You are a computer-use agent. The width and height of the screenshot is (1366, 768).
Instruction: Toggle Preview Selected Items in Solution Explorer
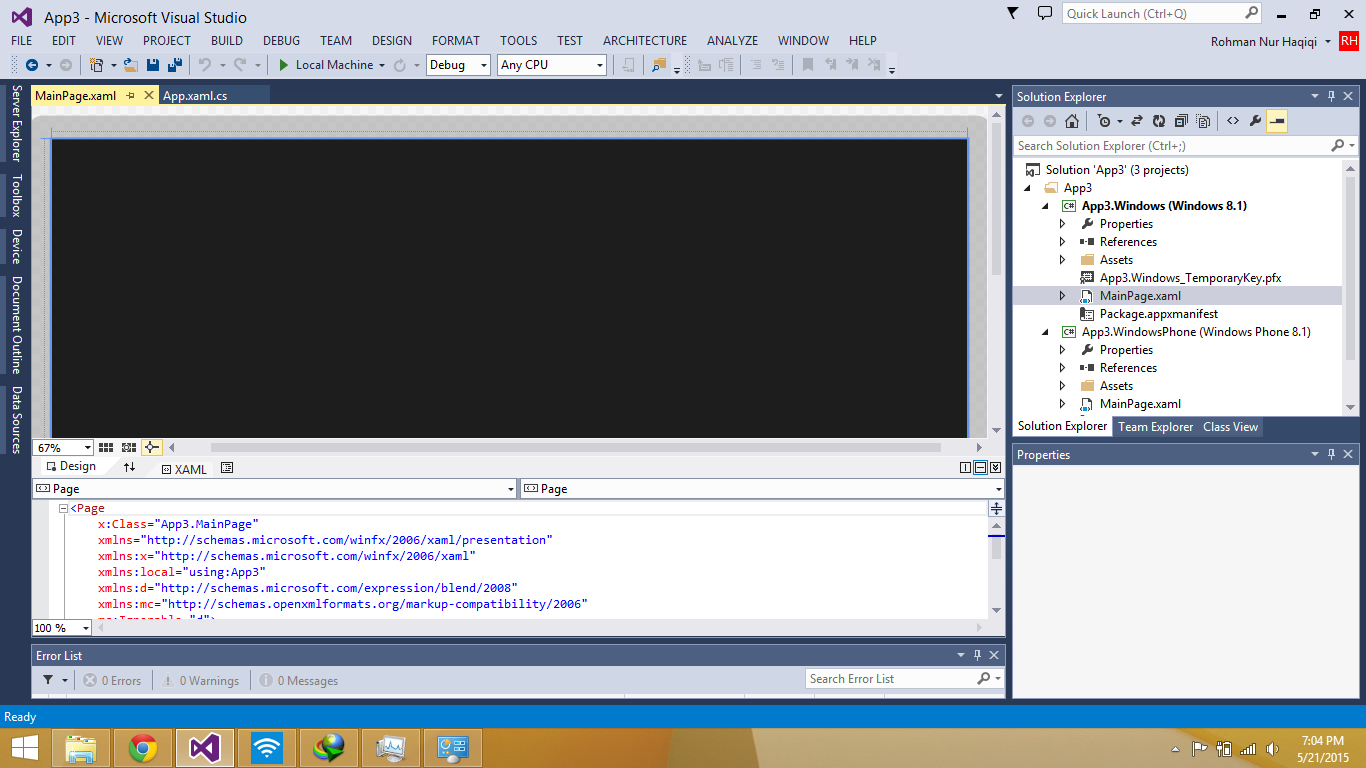point(1277,121)
